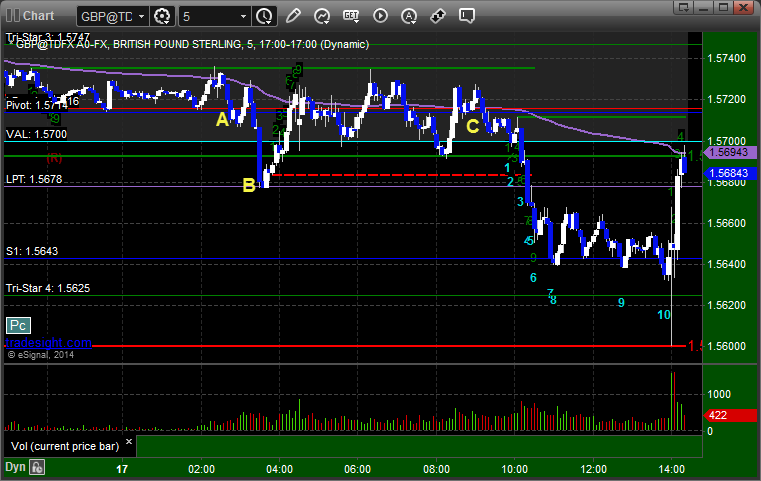Start bar replay play button

click(380, 16)
